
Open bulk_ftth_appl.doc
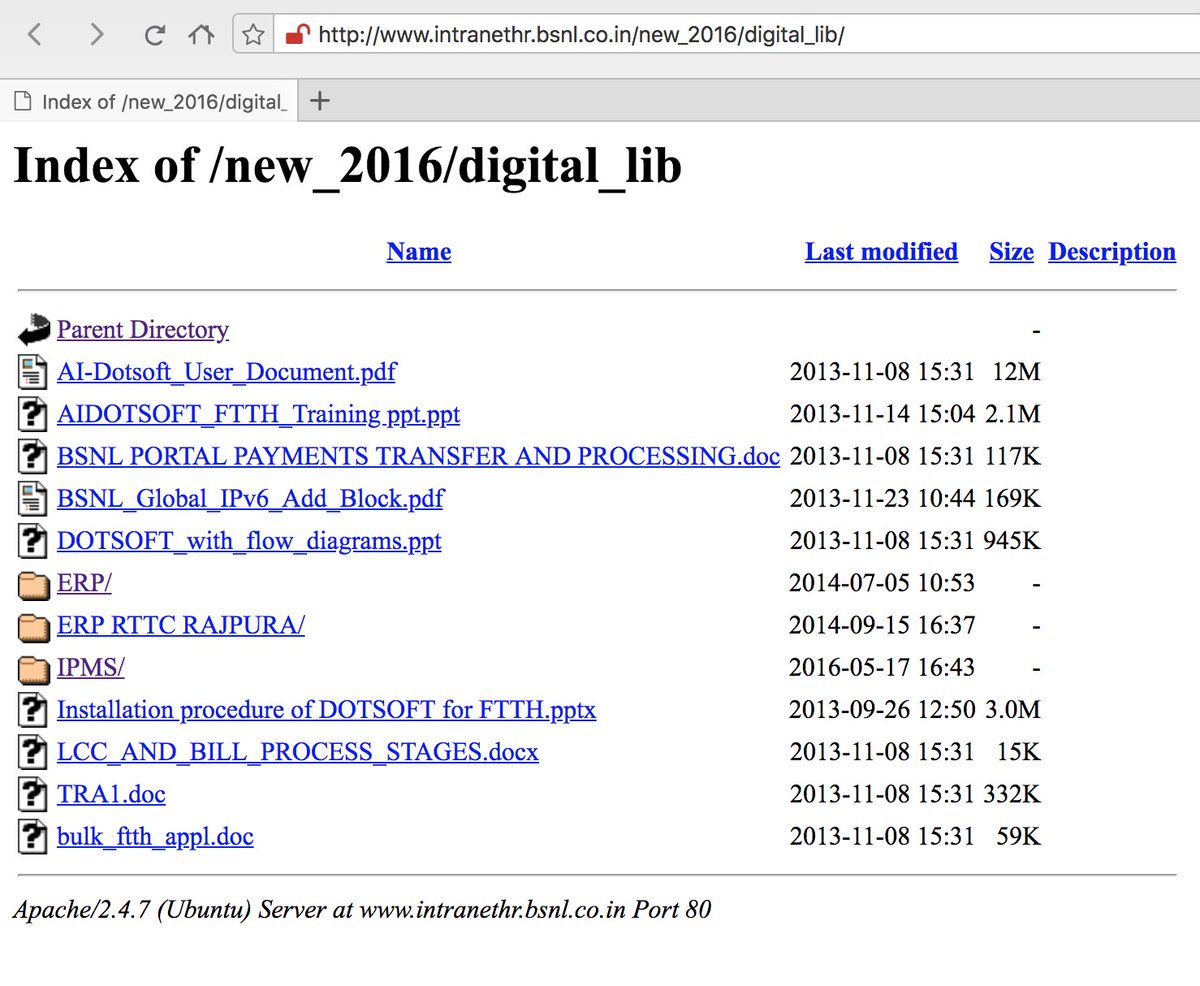(155, 836)
